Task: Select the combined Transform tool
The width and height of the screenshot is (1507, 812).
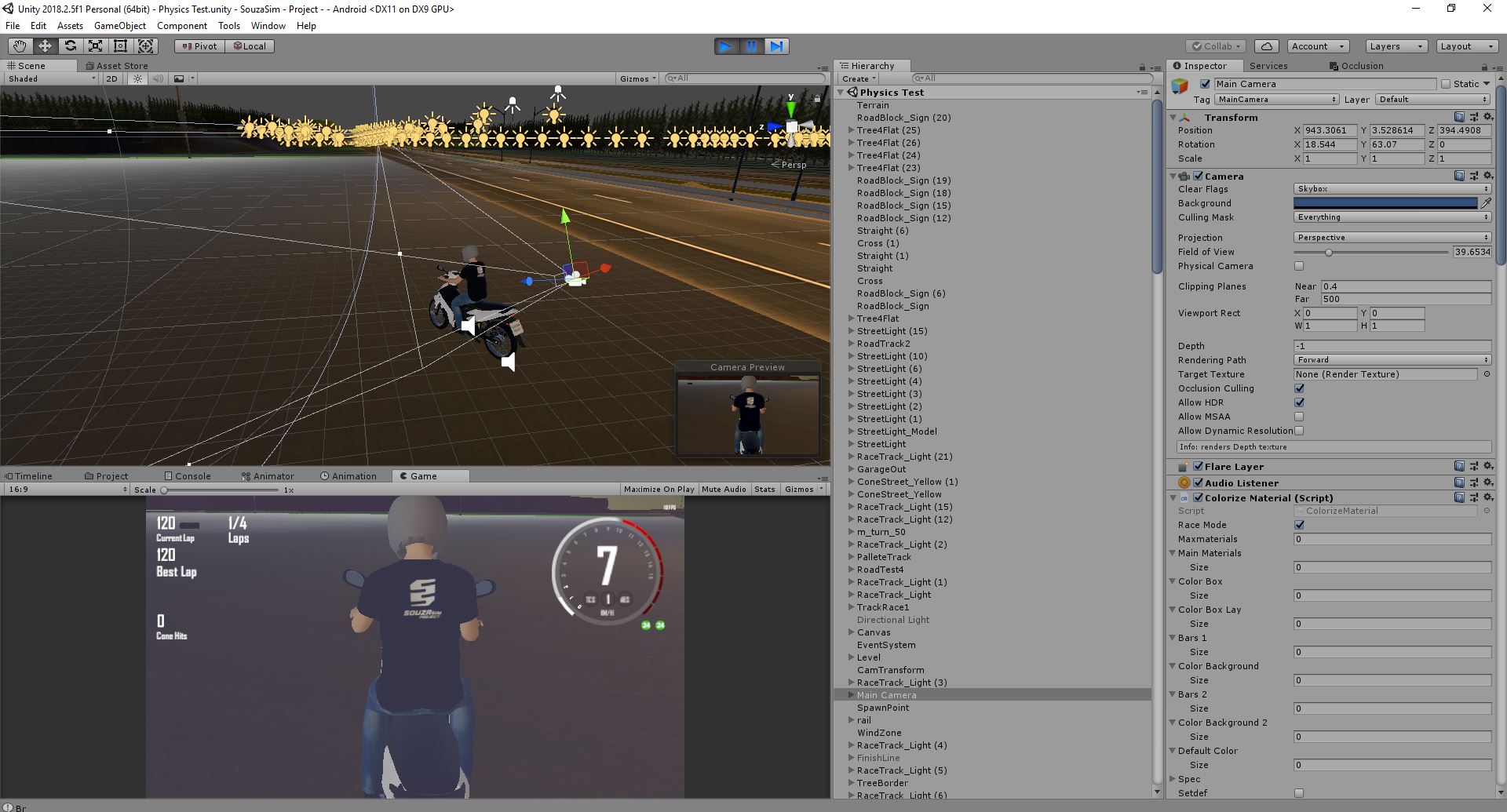Action: point(146,46)
